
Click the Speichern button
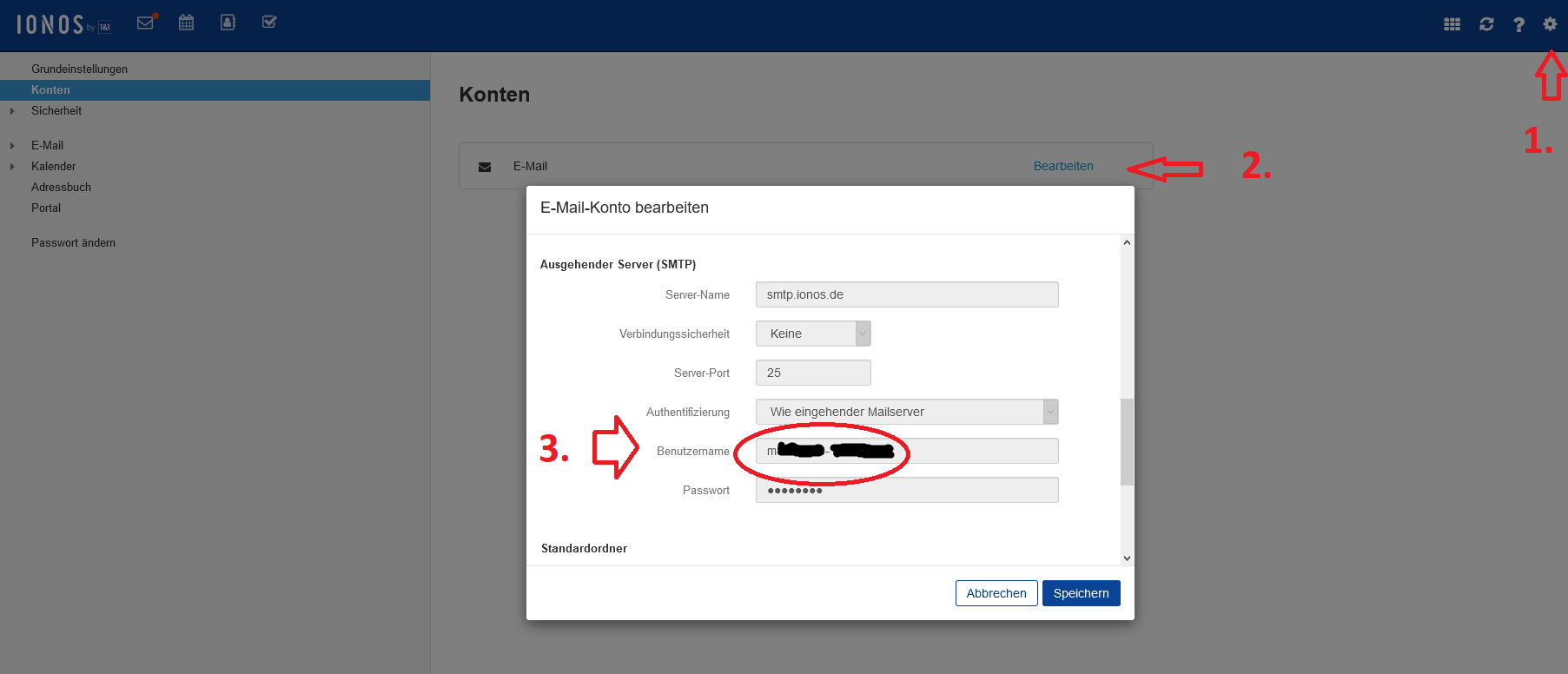pyautogui.click(x=1081, y=593)
